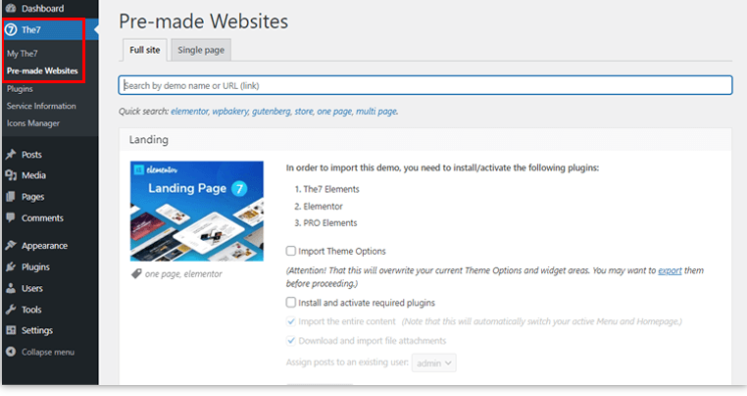The width and height of the screenshot is (747, 396).
Task: Click the store quick search link
Action: pyautogui.click(x=304, y=112)
